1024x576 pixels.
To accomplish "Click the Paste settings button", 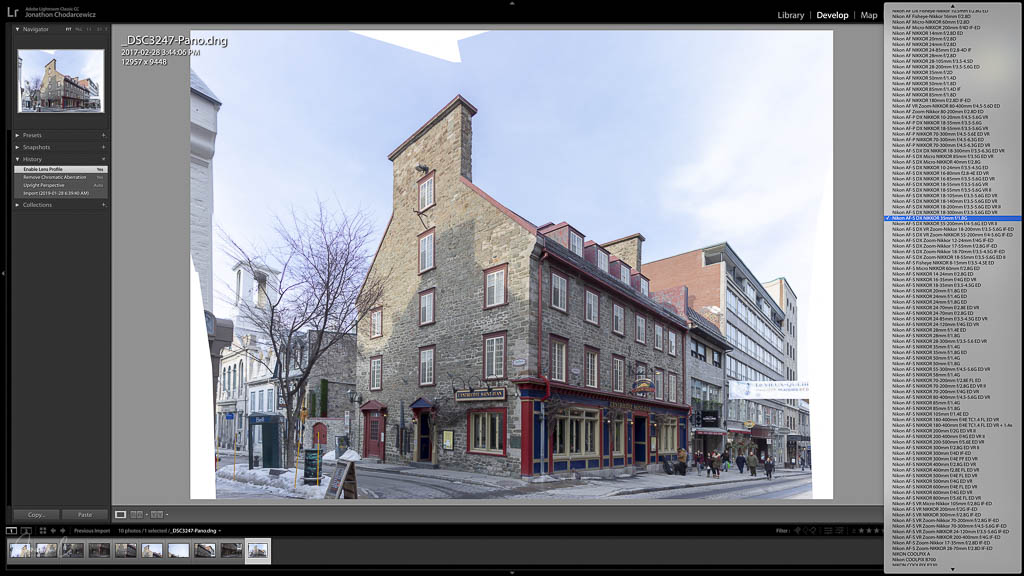I will [84, 515].
